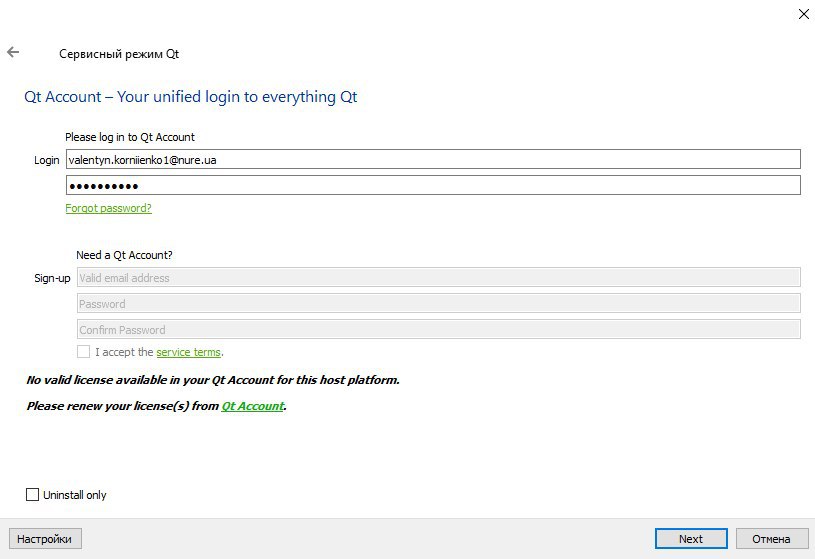Click the Please log in to Qt Account label
Screen dimensions: 815x559
tap(129, 137)
